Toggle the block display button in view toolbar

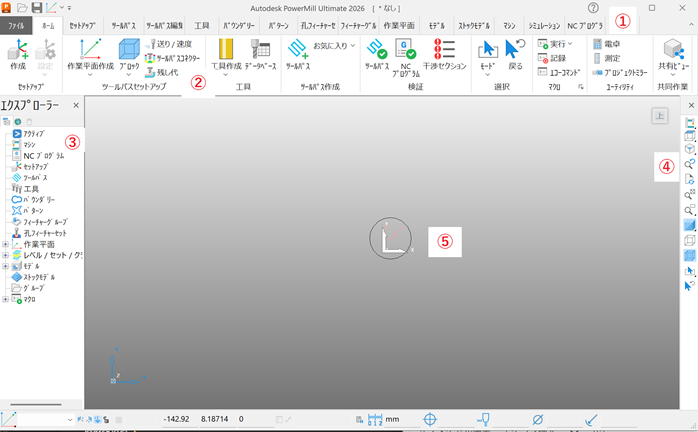click(689, 256)
